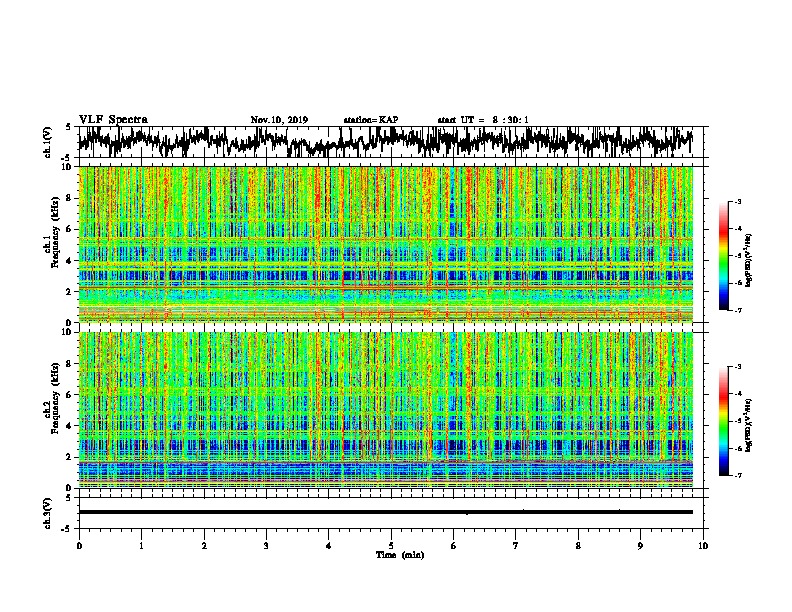Click the time axis tick label "1"
The width and height of the screenshot is (792, 612).
pyautogui.click(x=141, y=546)
